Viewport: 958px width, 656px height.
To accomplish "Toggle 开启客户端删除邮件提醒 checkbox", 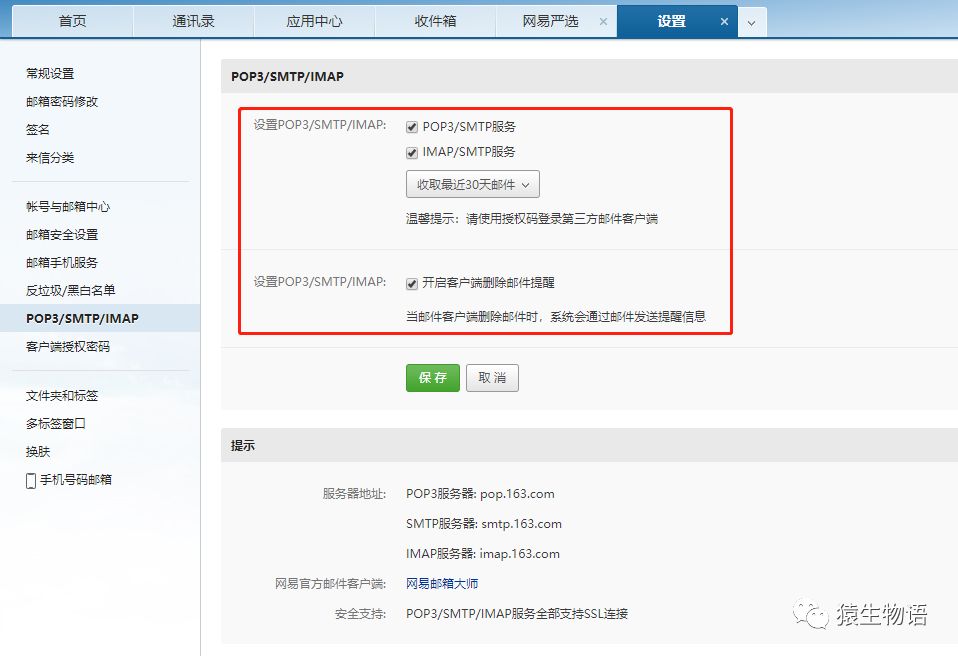I will click(412, 283).
